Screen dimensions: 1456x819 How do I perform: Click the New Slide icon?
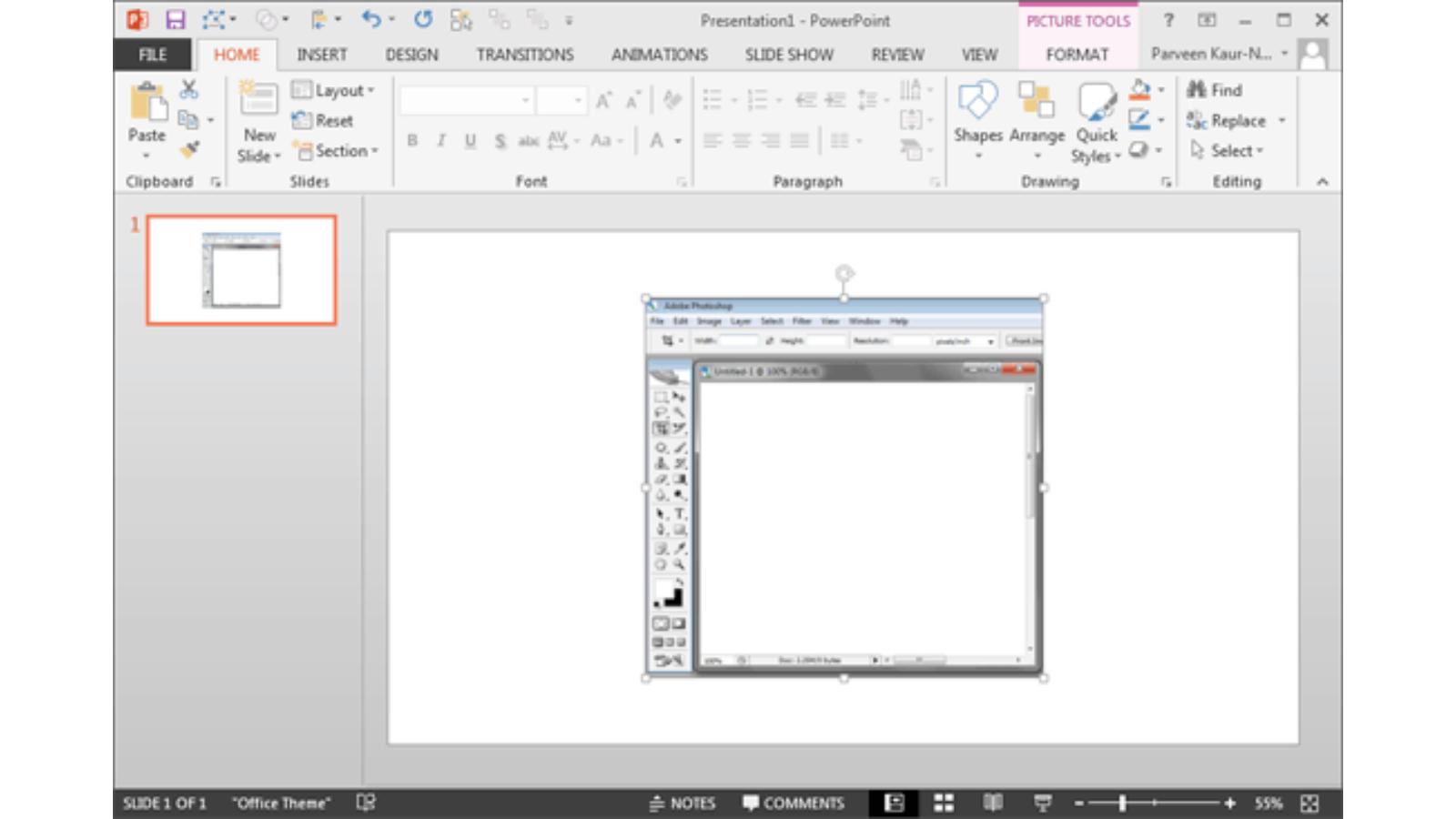click(258, 98)
